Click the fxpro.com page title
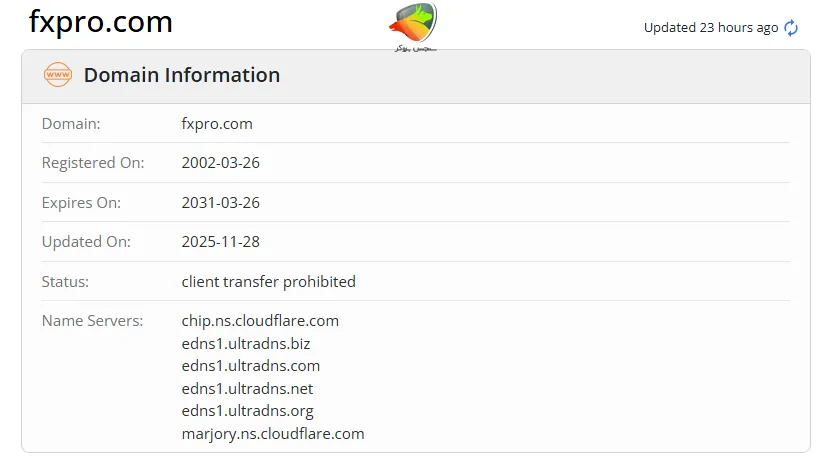Image resolution: width=825 pixels, height=462 pixels. 100,22
